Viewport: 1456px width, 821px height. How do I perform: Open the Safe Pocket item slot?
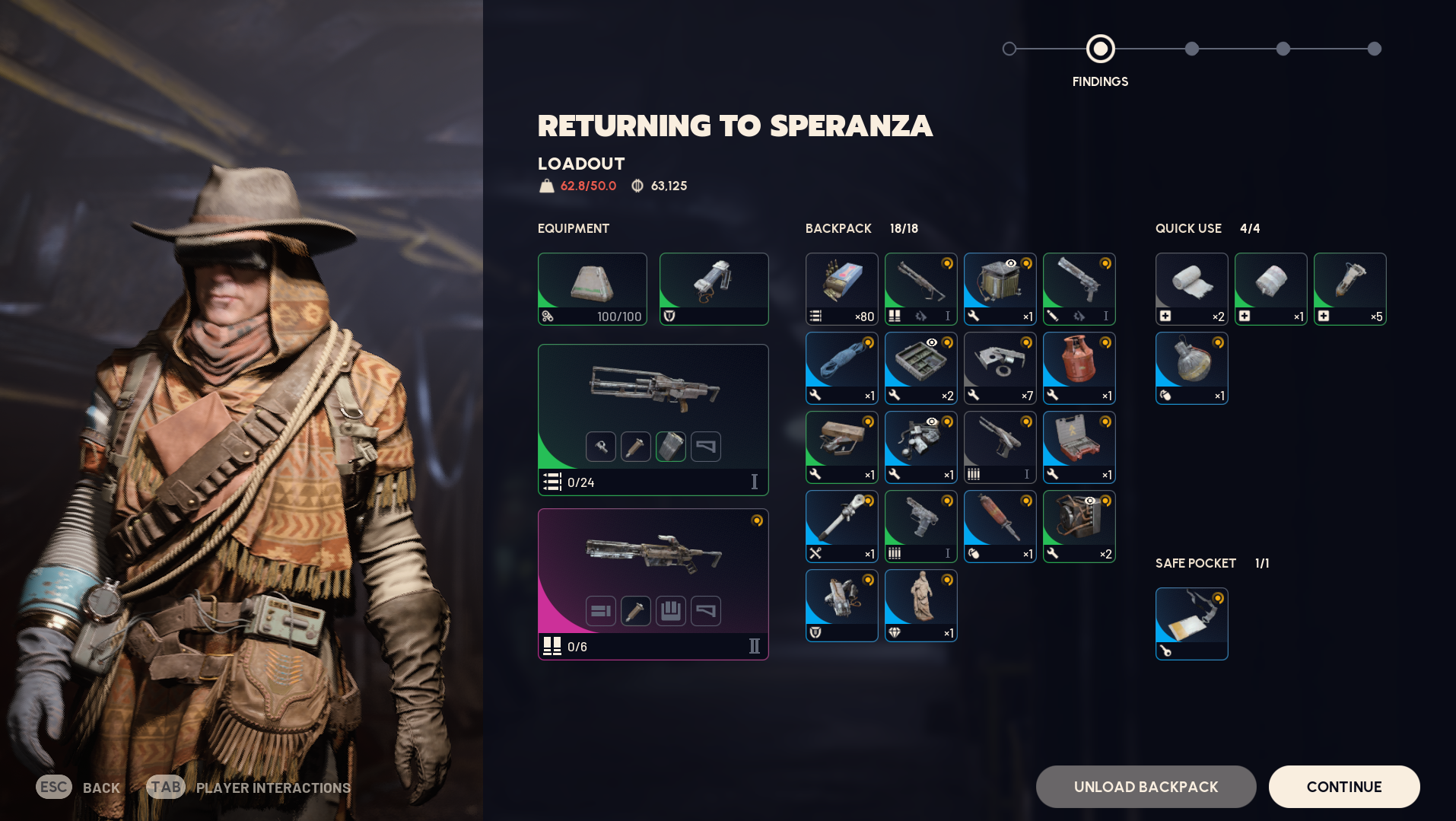[1191, 624]
